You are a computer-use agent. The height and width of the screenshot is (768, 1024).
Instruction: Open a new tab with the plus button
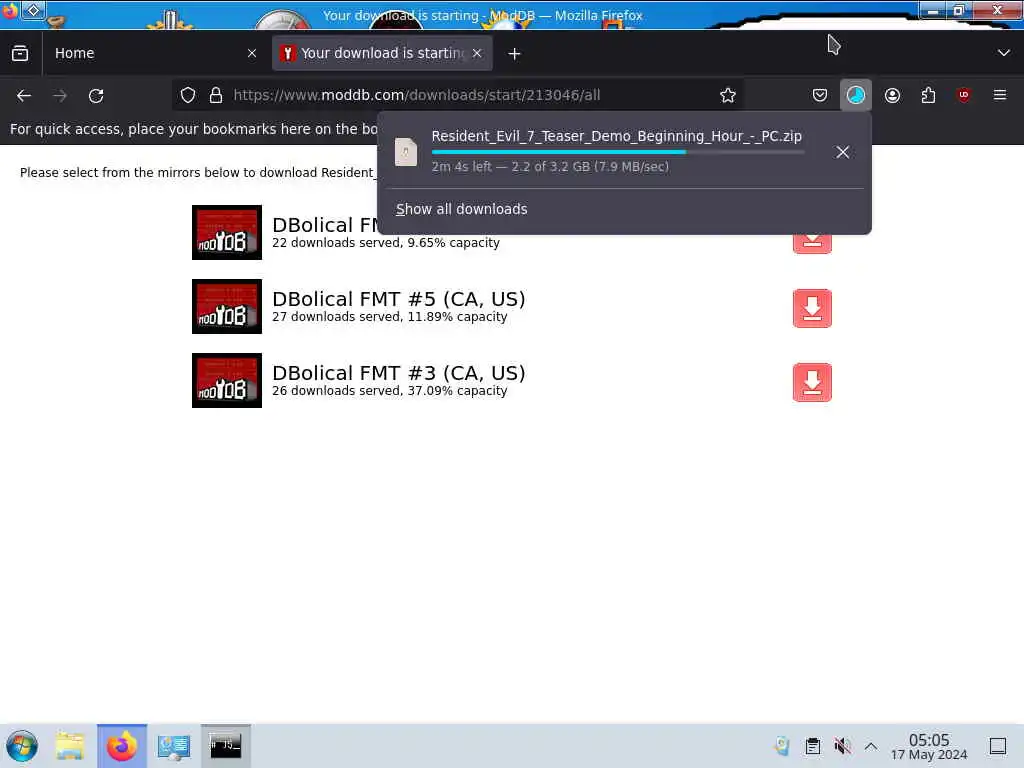515,54
